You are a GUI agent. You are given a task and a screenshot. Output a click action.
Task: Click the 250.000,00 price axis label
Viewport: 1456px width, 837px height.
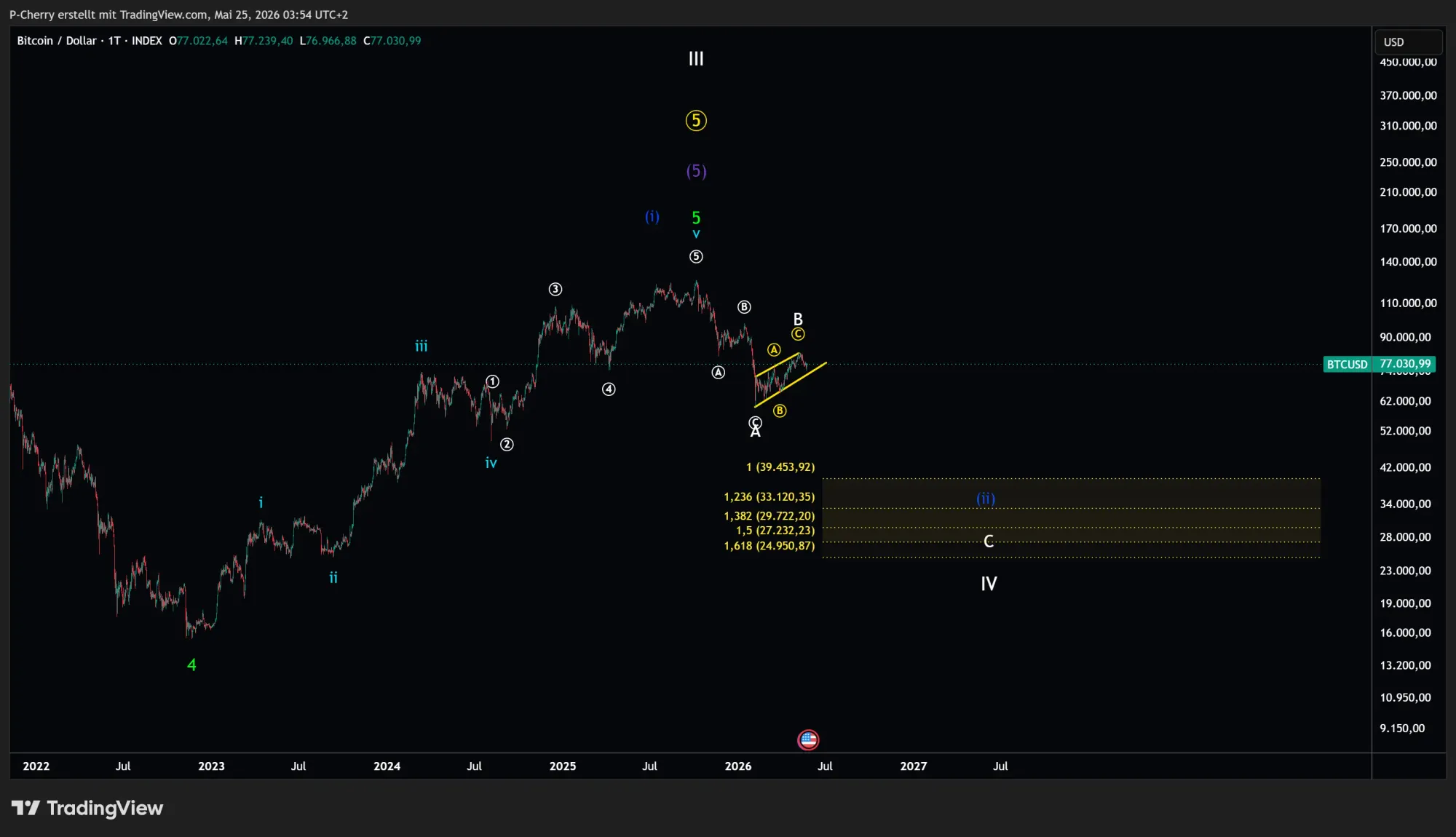click(x=1408, y=162)
